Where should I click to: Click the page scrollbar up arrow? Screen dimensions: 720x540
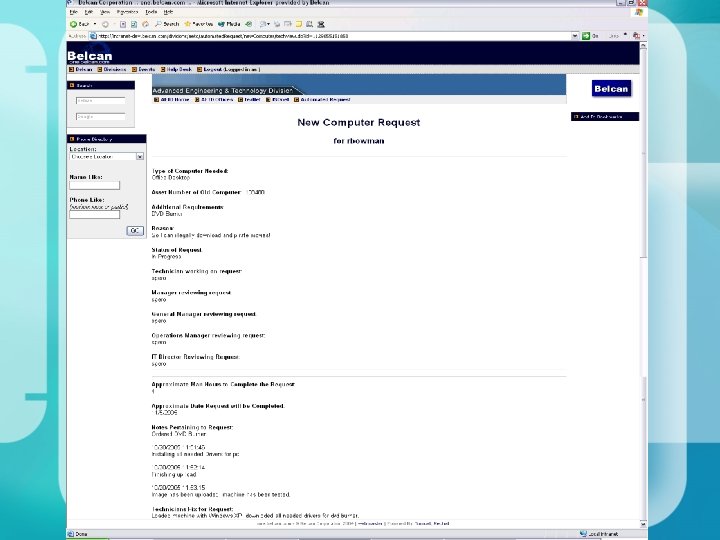click(643, 45)
